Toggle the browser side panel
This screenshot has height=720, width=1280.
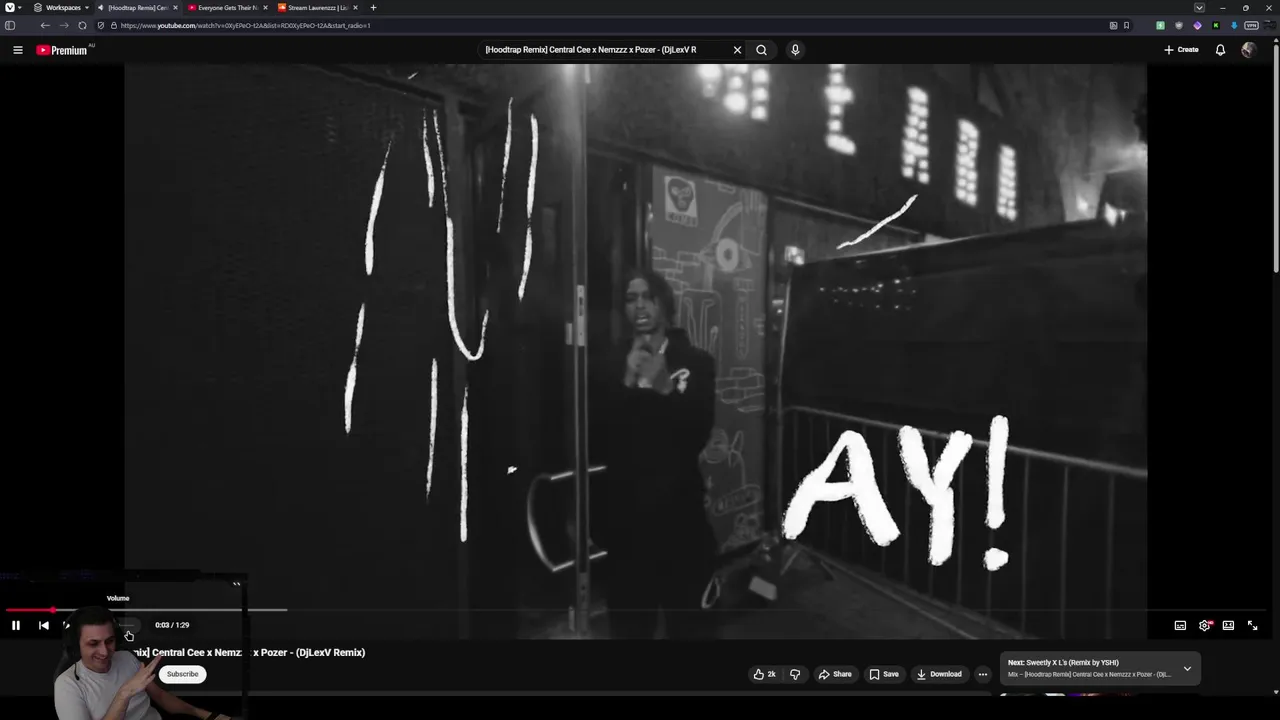click(x=10, y=25)
